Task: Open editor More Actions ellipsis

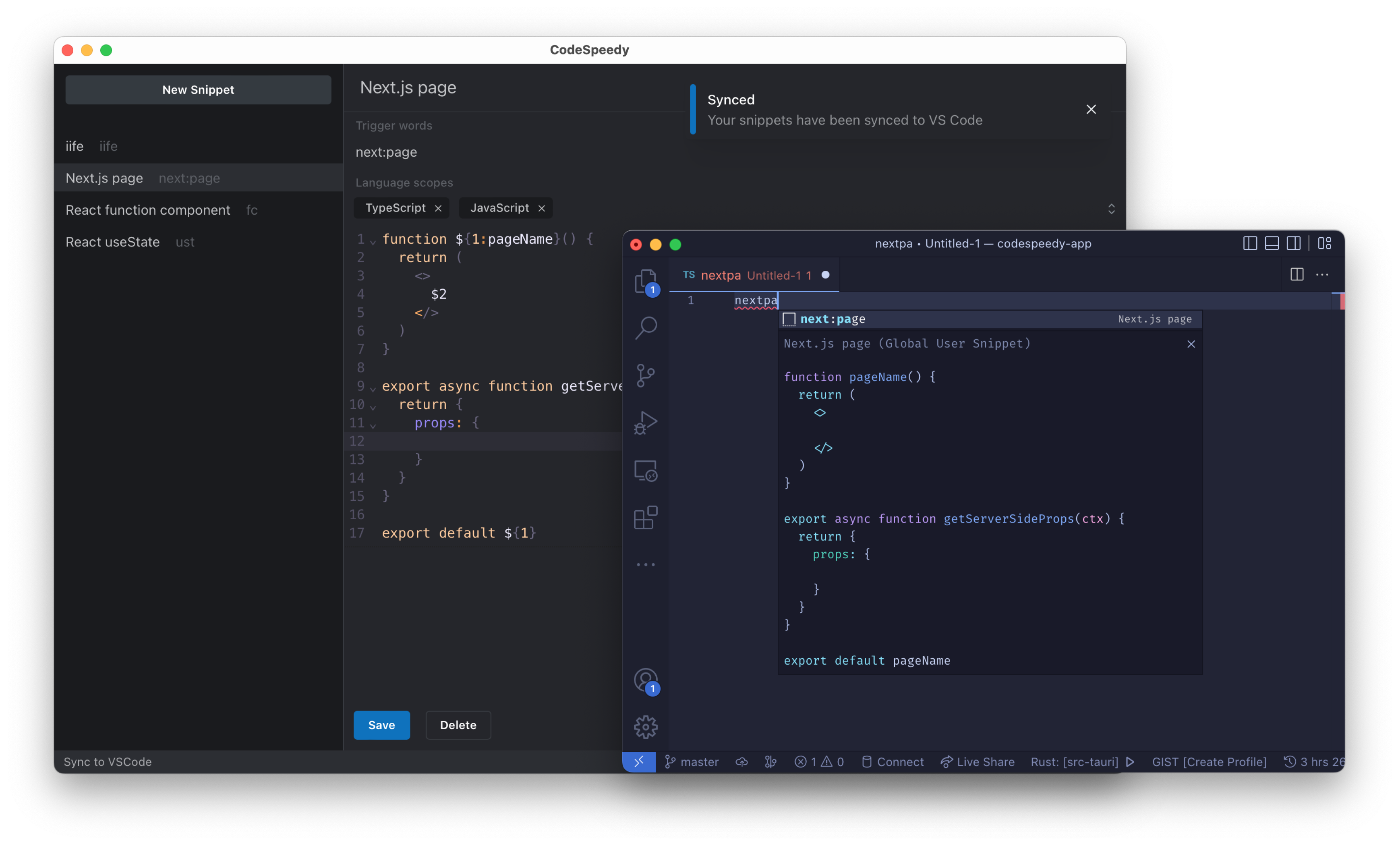Action: (x=1322, y=274)
